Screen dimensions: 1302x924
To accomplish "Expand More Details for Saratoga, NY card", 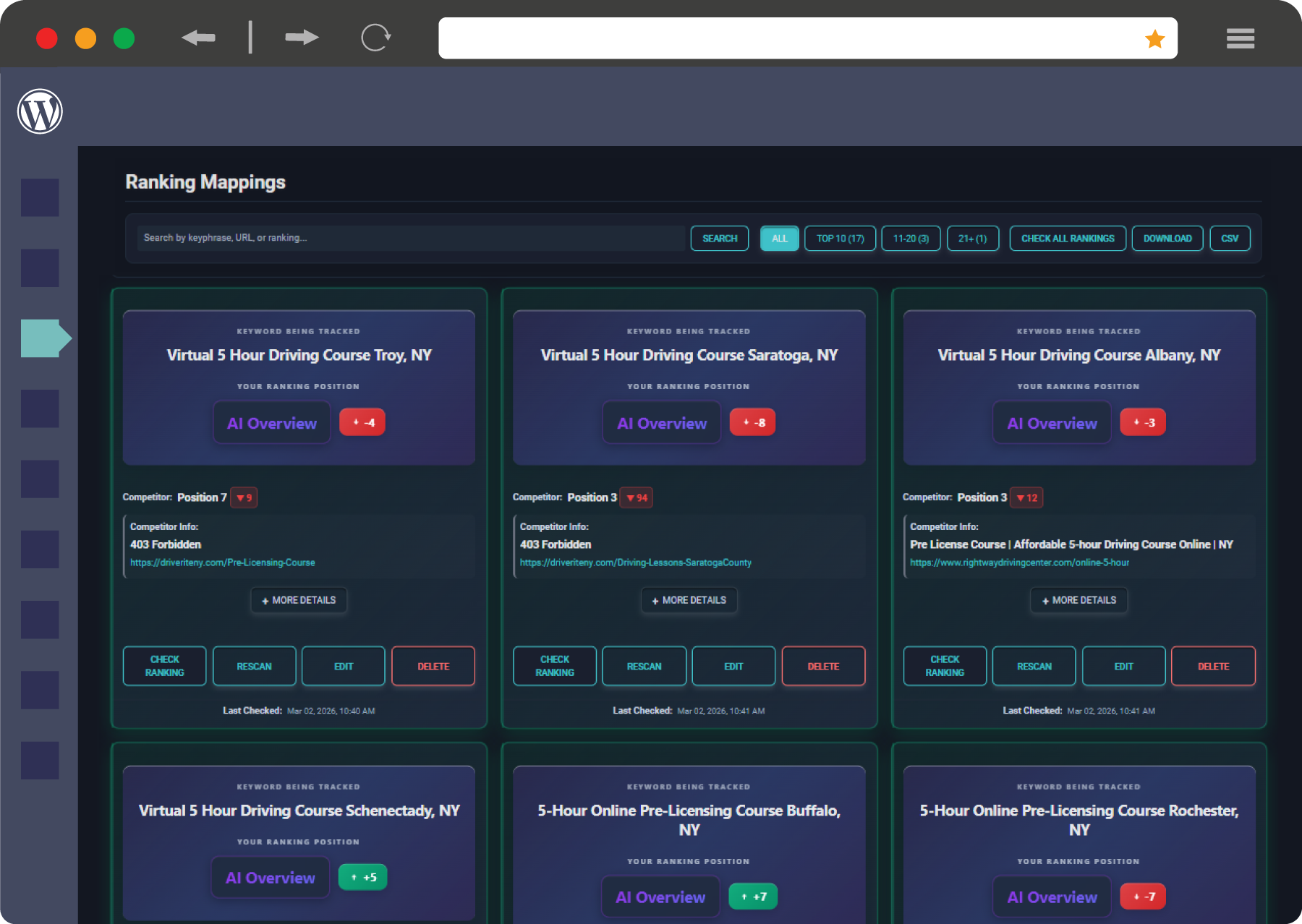I will tap(689, 600).
